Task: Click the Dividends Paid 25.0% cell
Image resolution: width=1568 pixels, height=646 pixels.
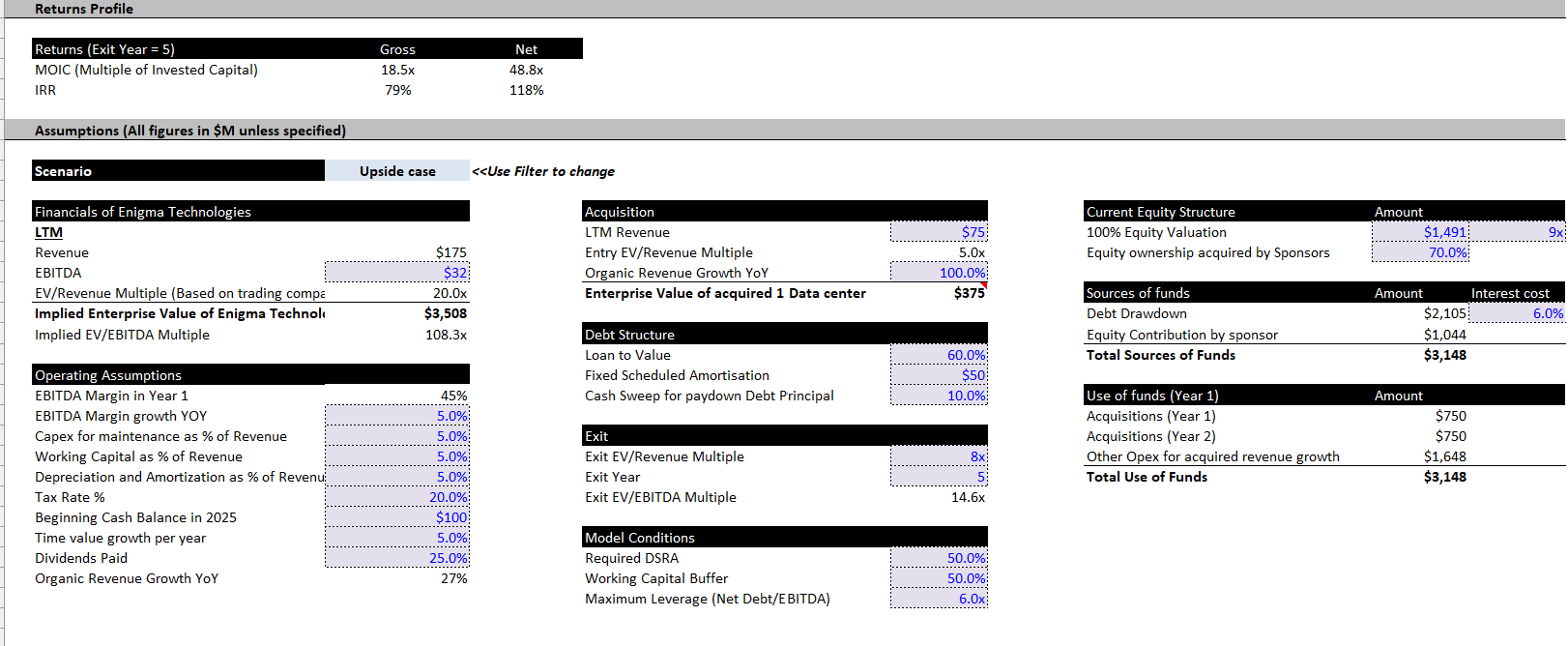Action: [397, 558]
